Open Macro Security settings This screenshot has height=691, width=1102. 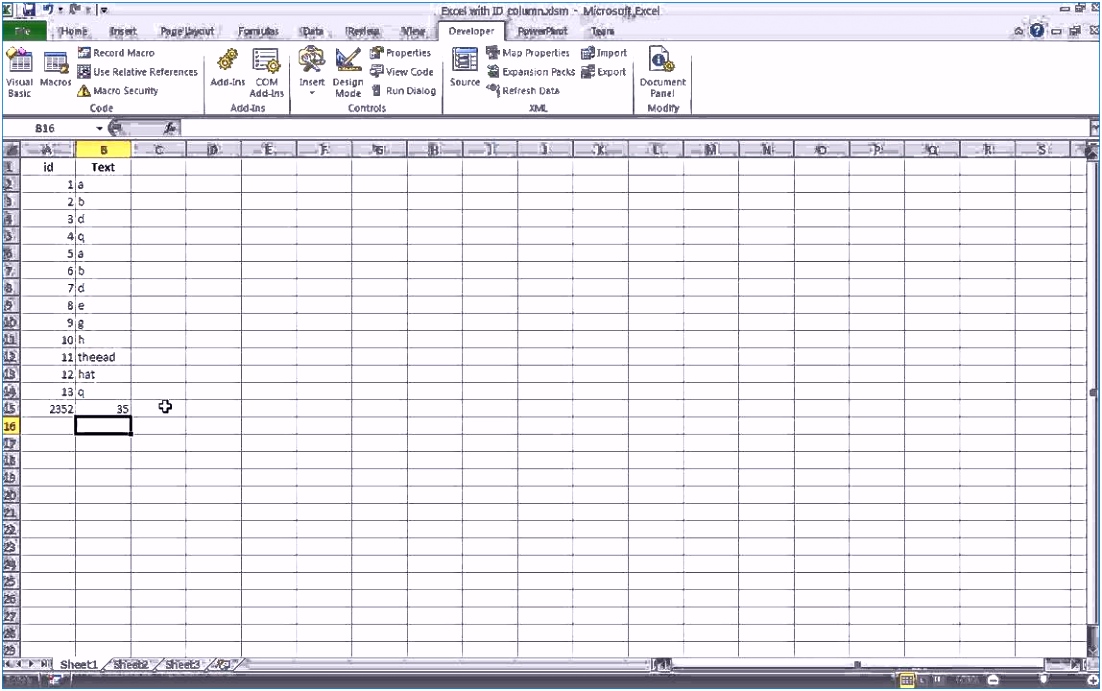click(x=118, y=91)
